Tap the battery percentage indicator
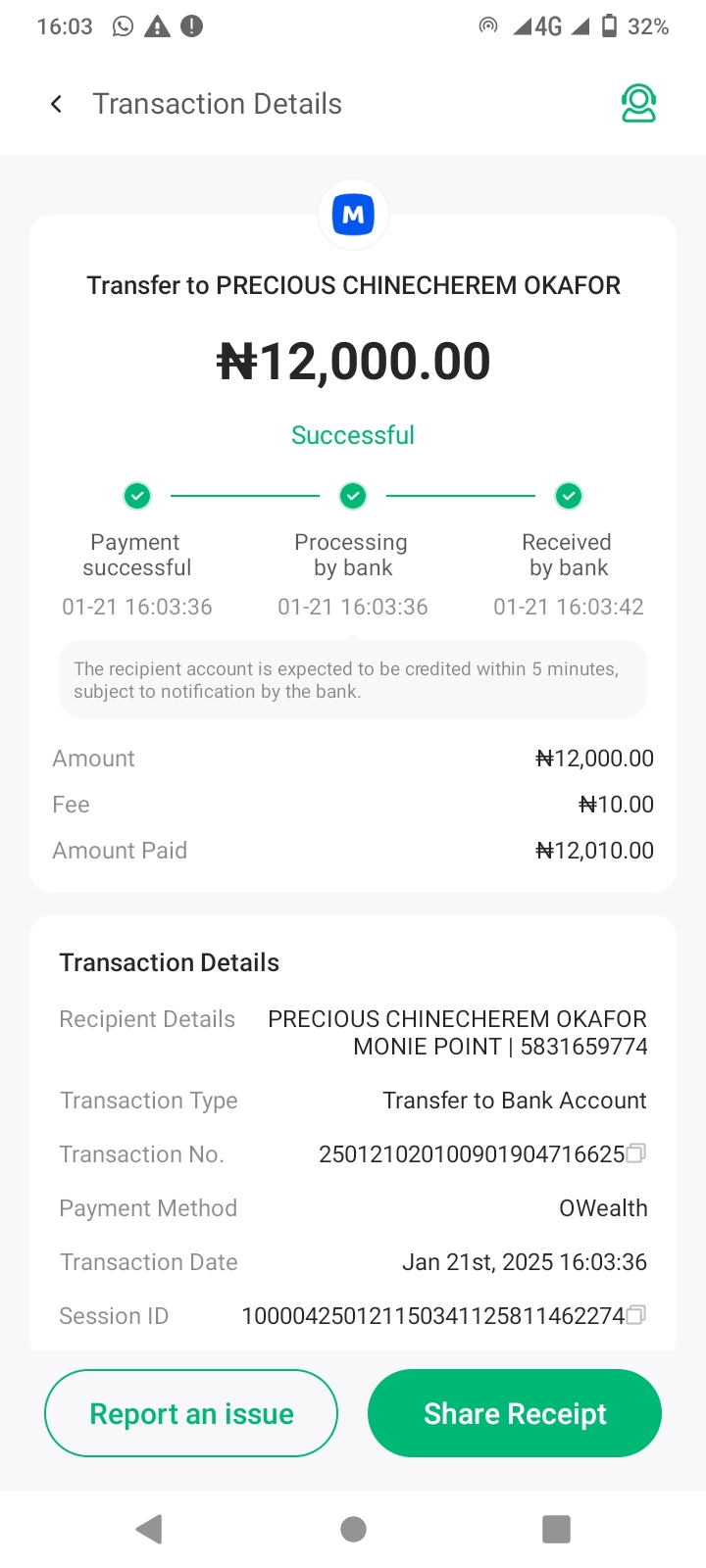Image resolution: width=706 pixels, height=1568 pixels. tap(647, 26)
